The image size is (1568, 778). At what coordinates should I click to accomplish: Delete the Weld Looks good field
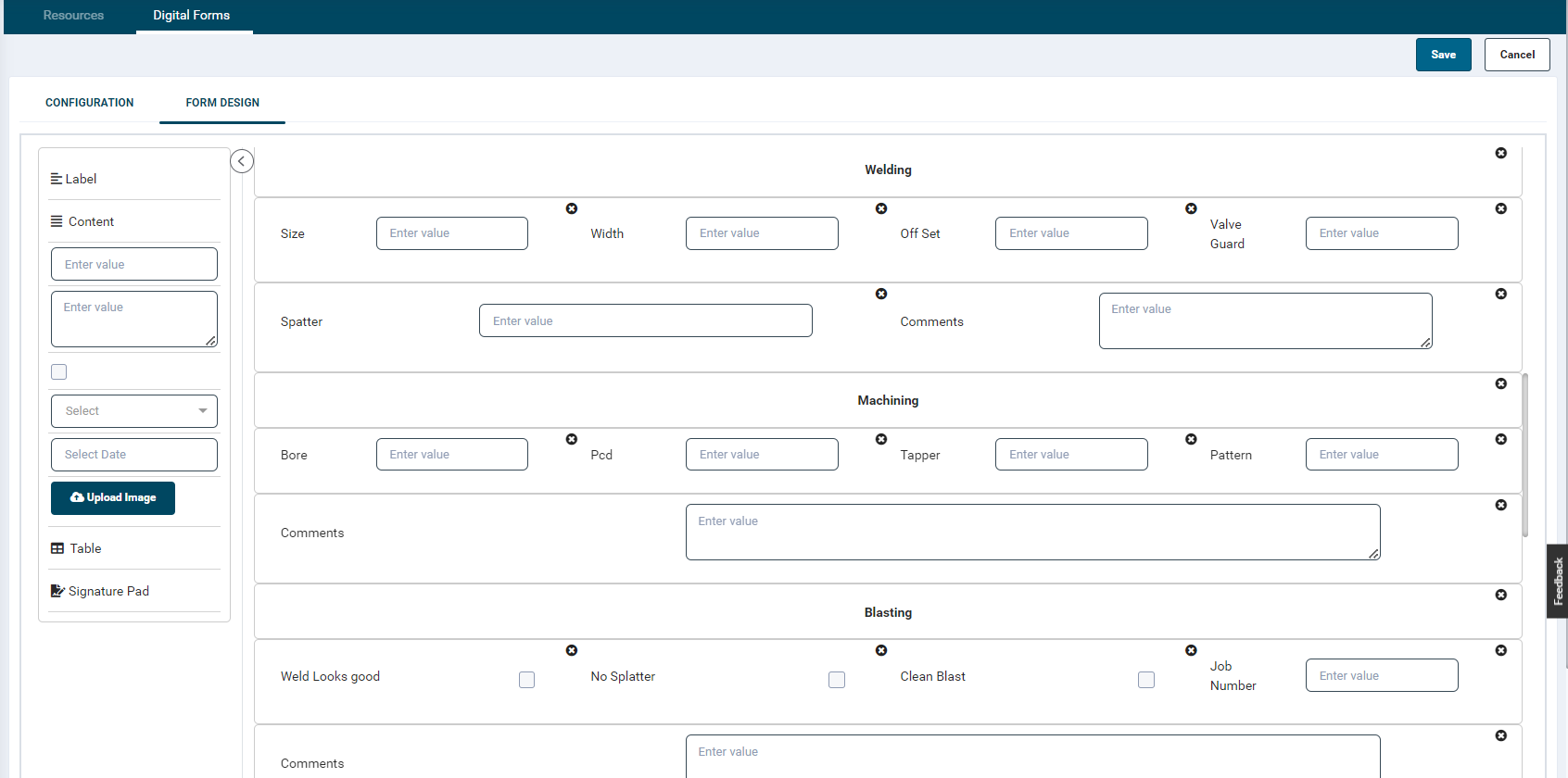[572, 650]
